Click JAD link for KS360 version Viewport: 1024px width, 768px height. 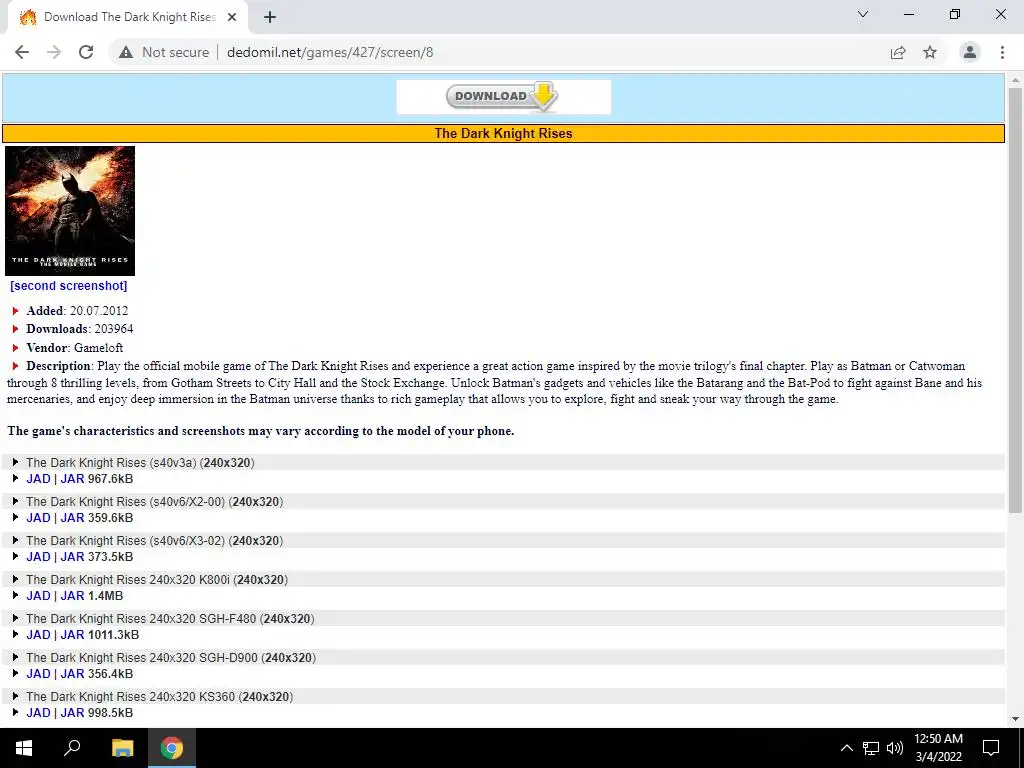(x=38, y=713)
